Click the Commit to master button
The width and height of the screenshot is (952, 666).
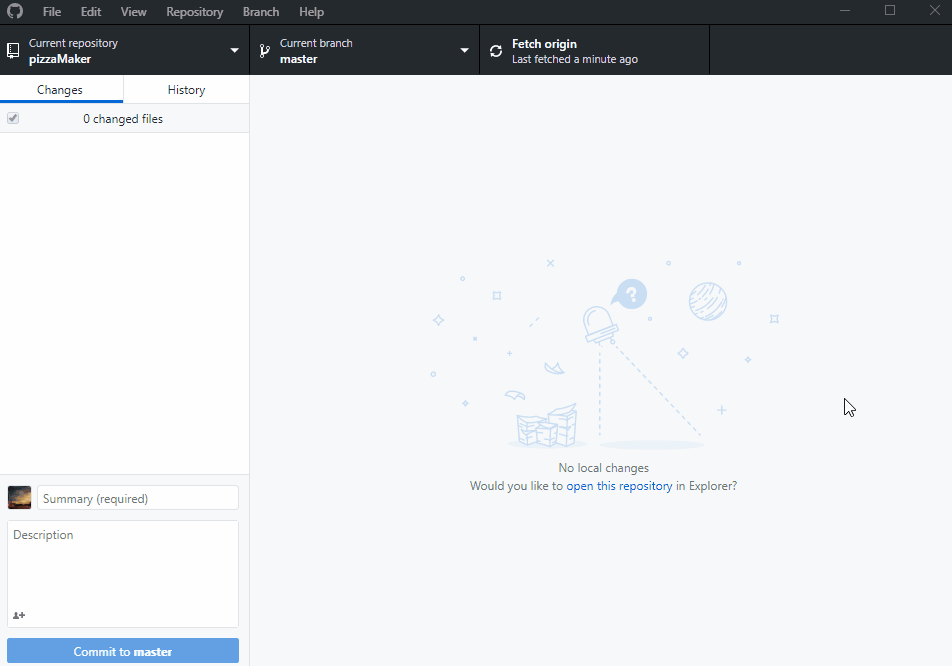(123, 651)
